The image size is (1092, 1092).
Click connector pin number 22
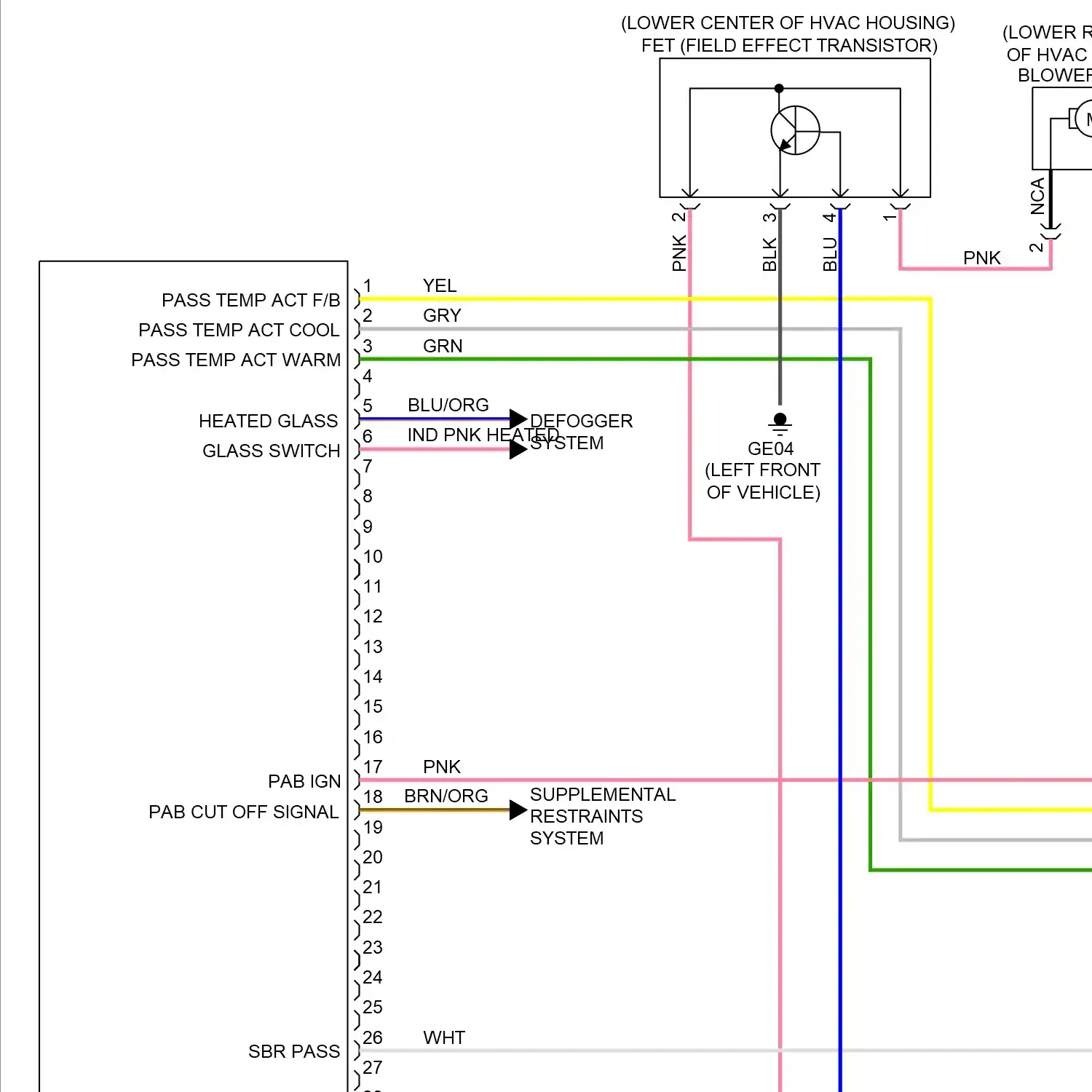point(372,917)
